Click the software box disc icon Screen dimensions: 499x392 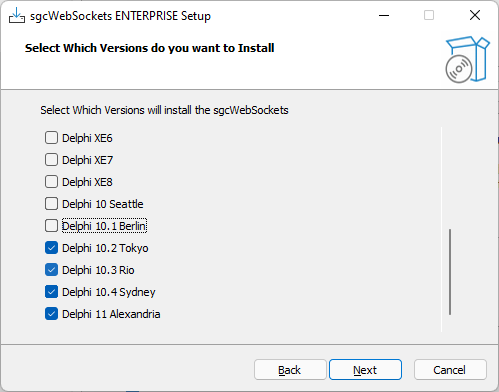(467, 59)
